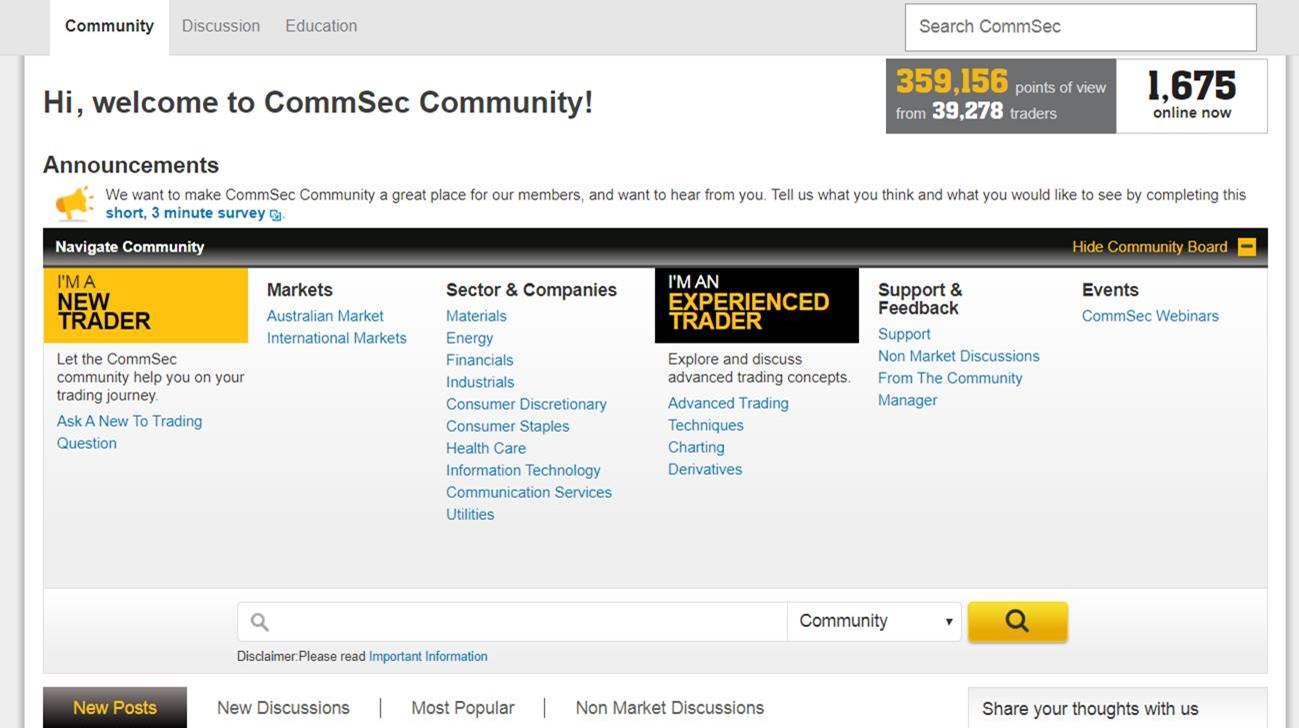
Task: Go to International Markets
Action: click(336, 338)
